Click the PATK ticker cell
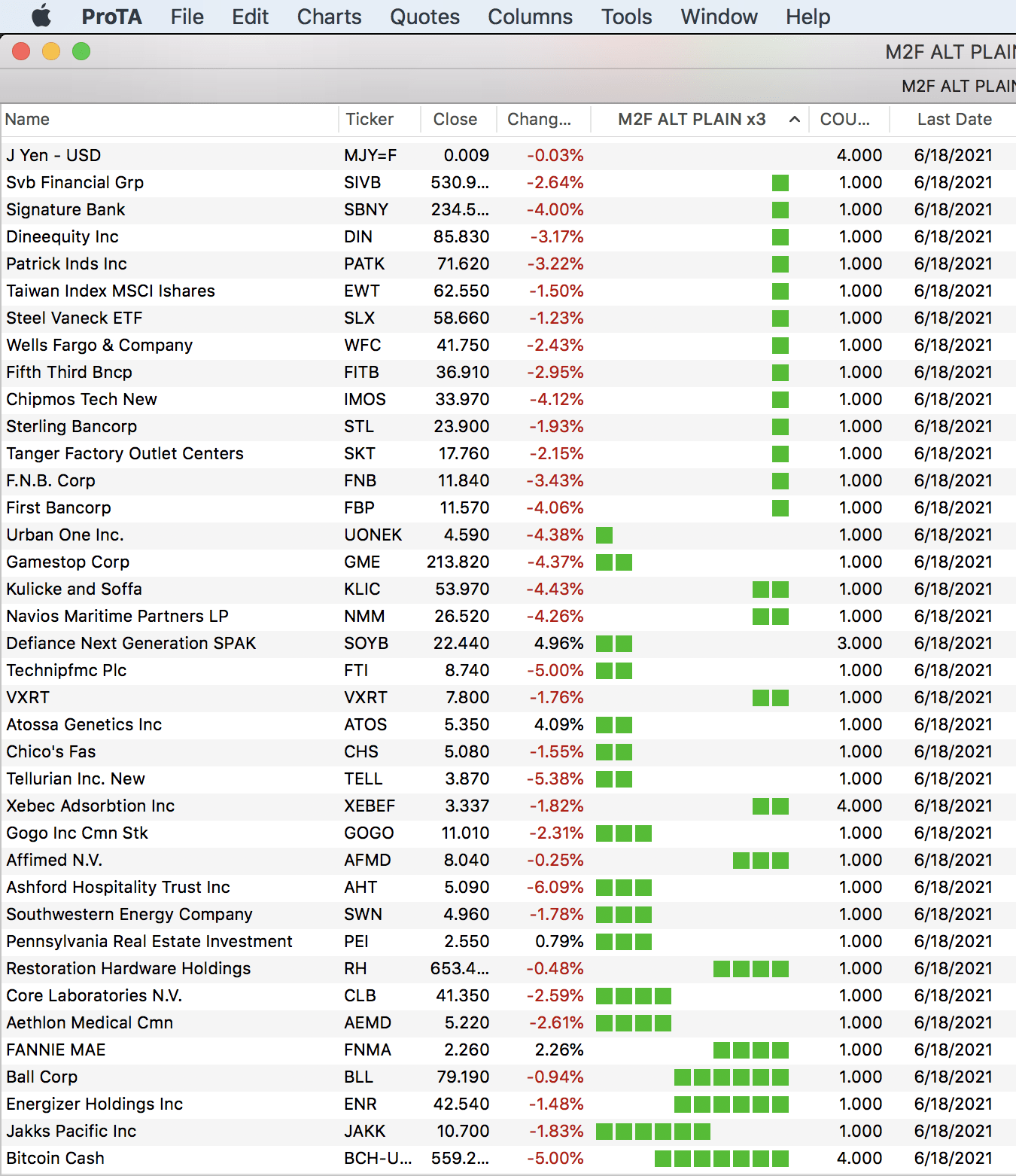1016x1176 pixels. coord(364,264)
